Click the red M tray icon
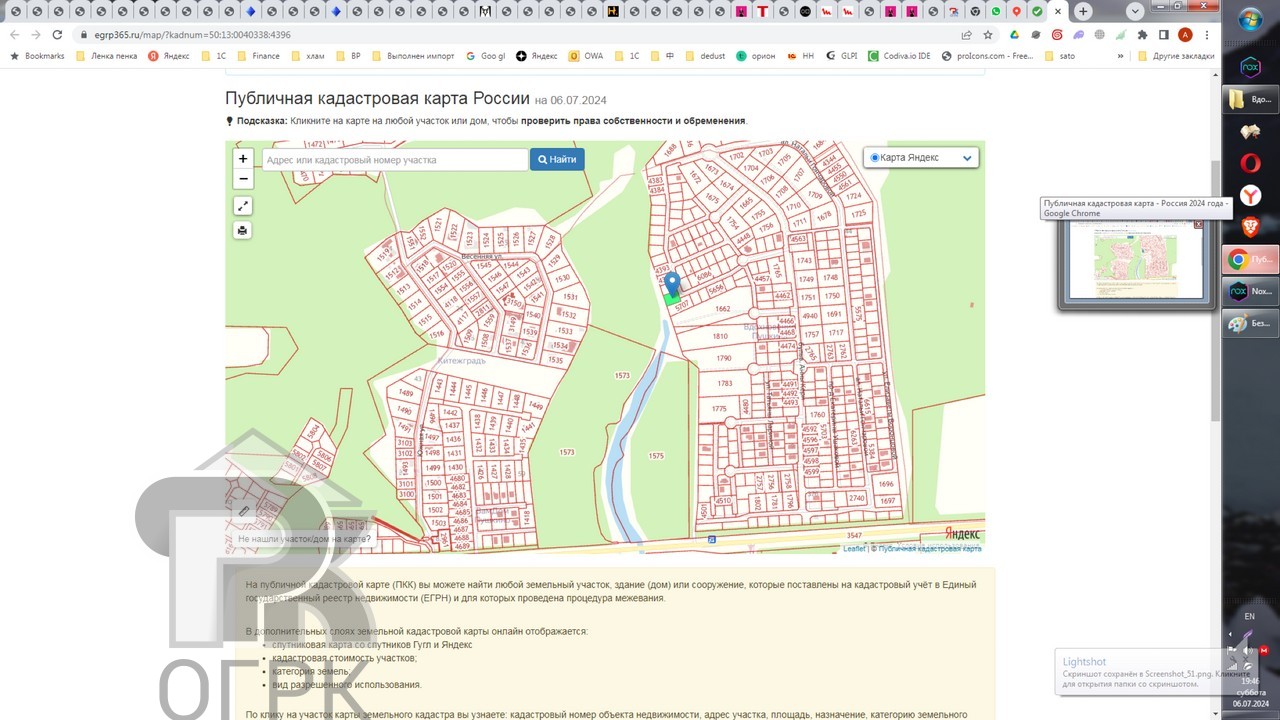This screenshot has height=720, width=1280. [1264, 650]
